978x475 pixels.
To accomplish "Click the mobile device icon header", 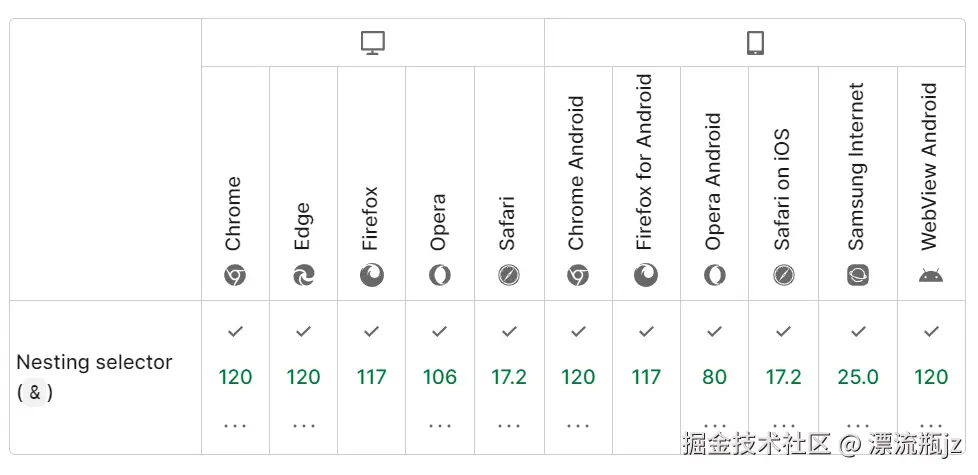I will pyautogui.click(x=755, y=43).
